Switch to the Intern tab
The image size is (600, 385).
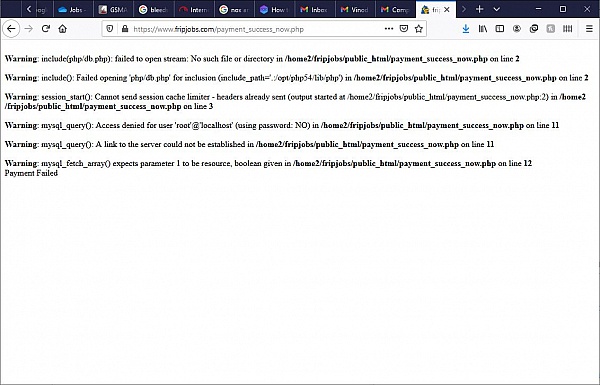click(194, 10)
